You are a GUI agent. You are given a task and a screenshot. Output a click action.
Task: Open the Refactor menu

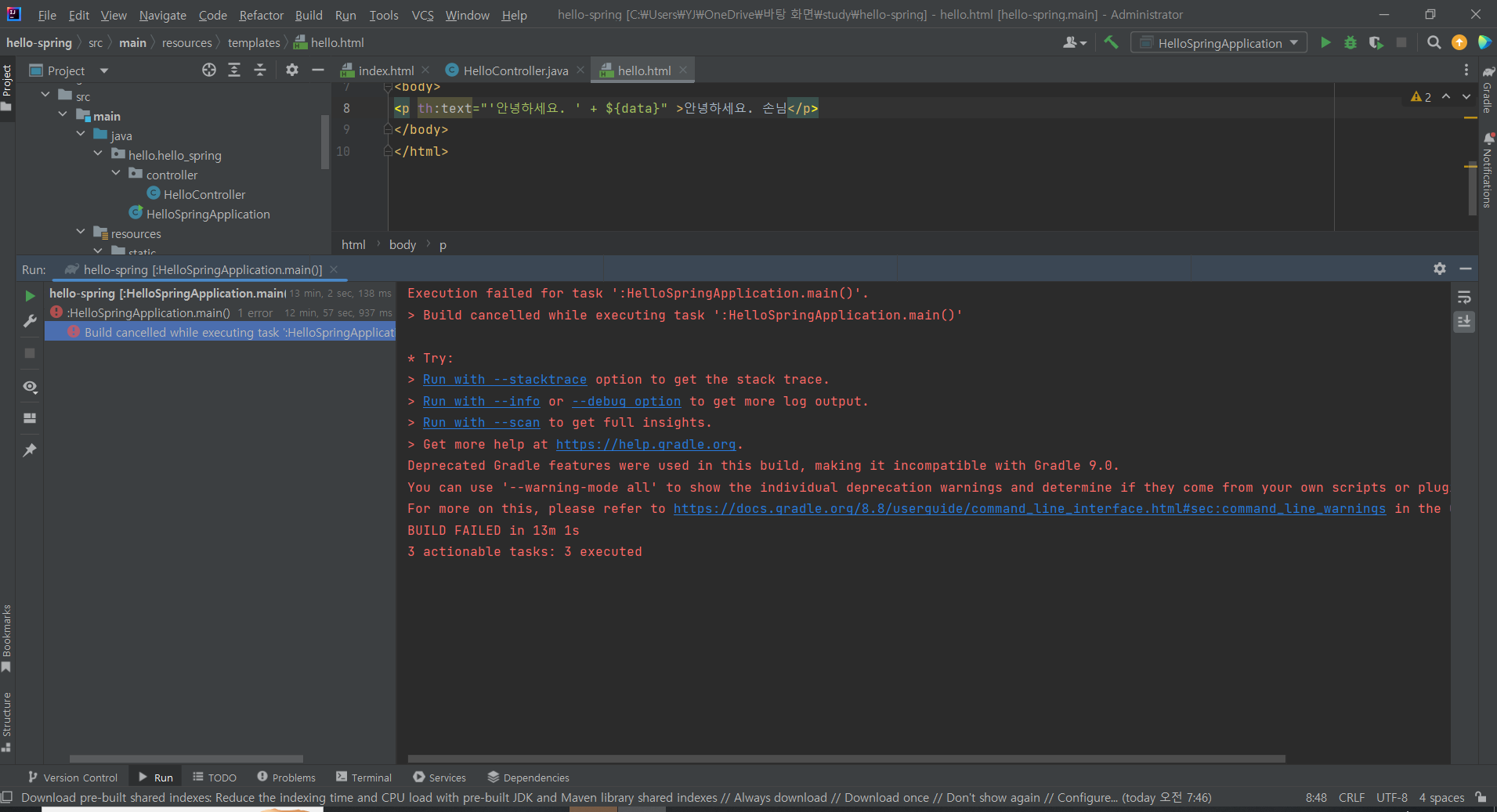point(262,15)
